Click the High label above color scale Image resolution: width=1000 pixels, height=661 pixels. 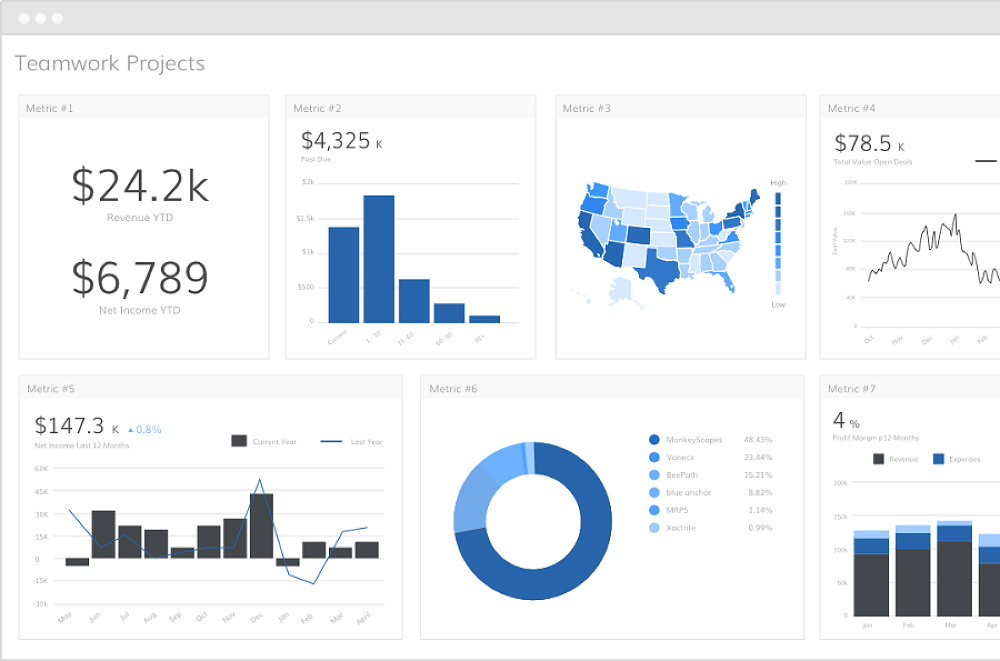(778, 182)
